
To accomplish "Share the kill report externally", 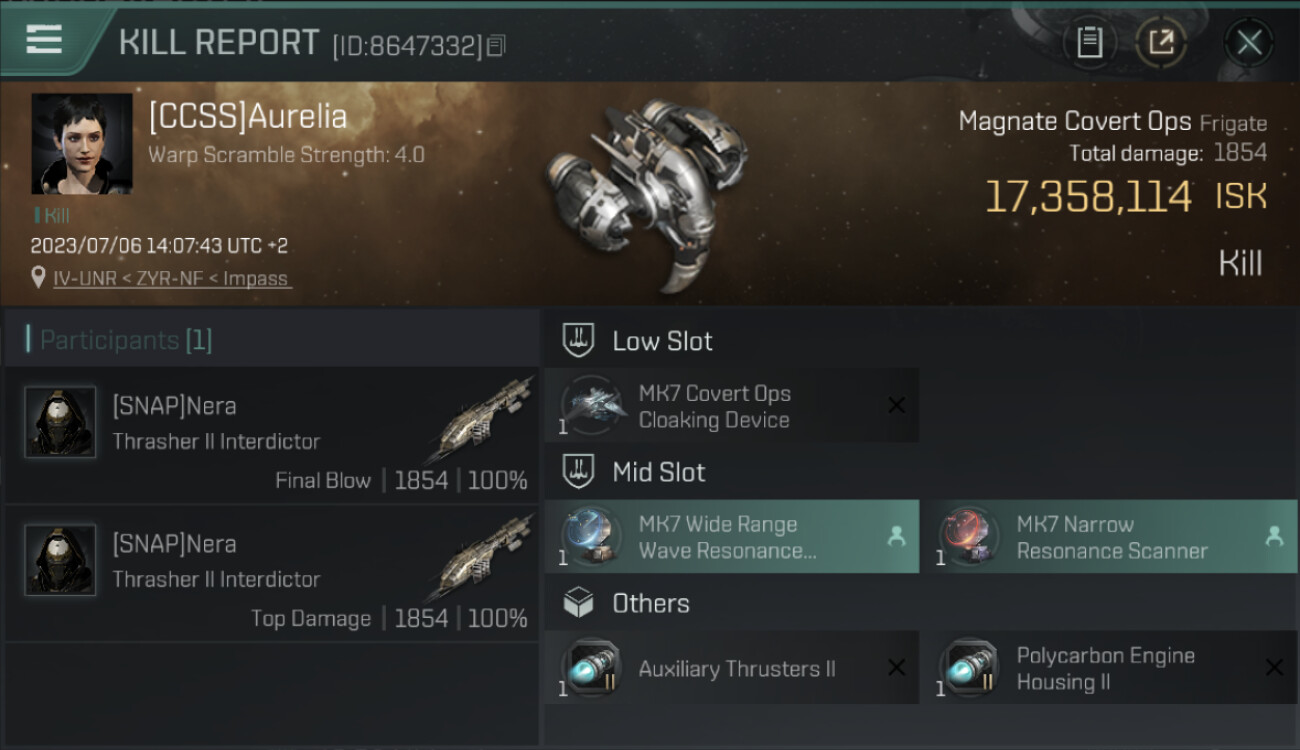I will point(1161,42).
